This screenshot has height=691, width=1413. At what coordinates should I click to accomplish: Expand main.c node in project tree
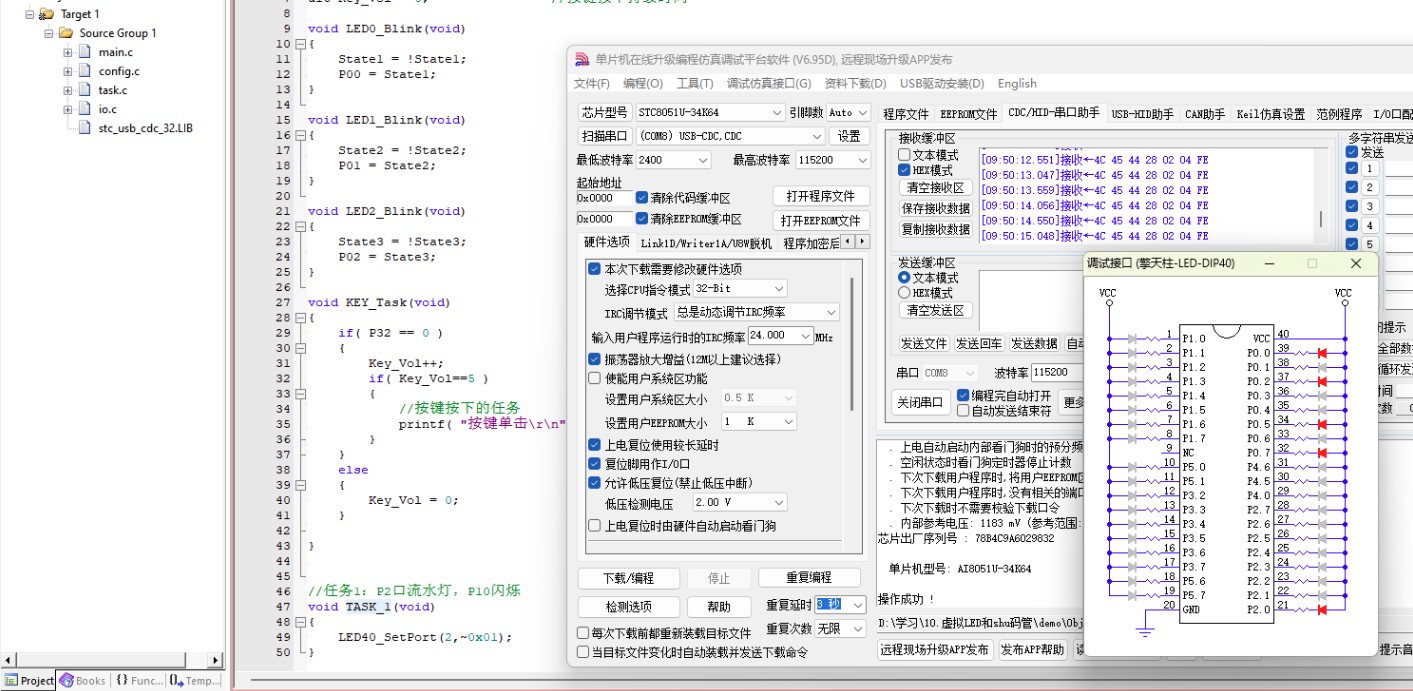[67, 52]
